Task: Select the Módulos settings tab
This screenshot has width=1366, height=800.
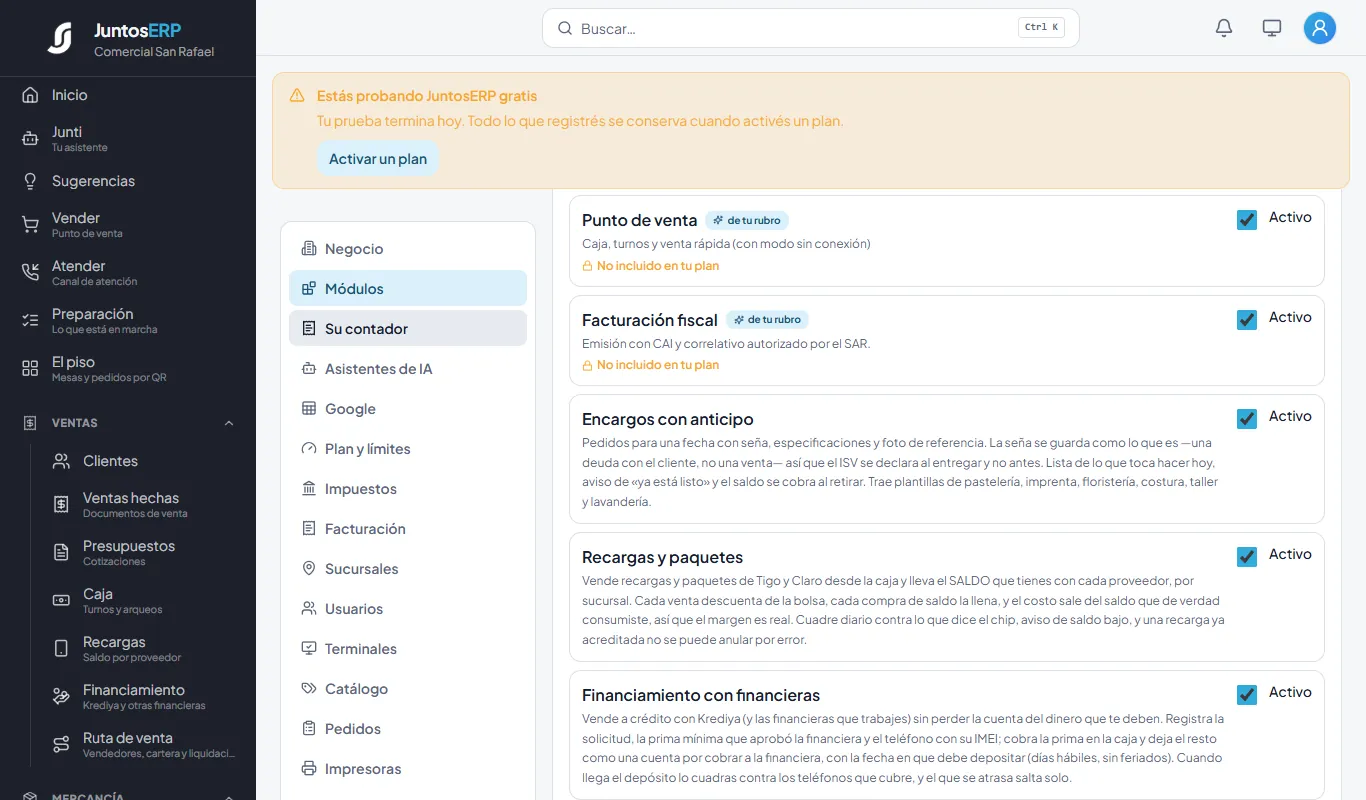Action: tap(408, 289)
